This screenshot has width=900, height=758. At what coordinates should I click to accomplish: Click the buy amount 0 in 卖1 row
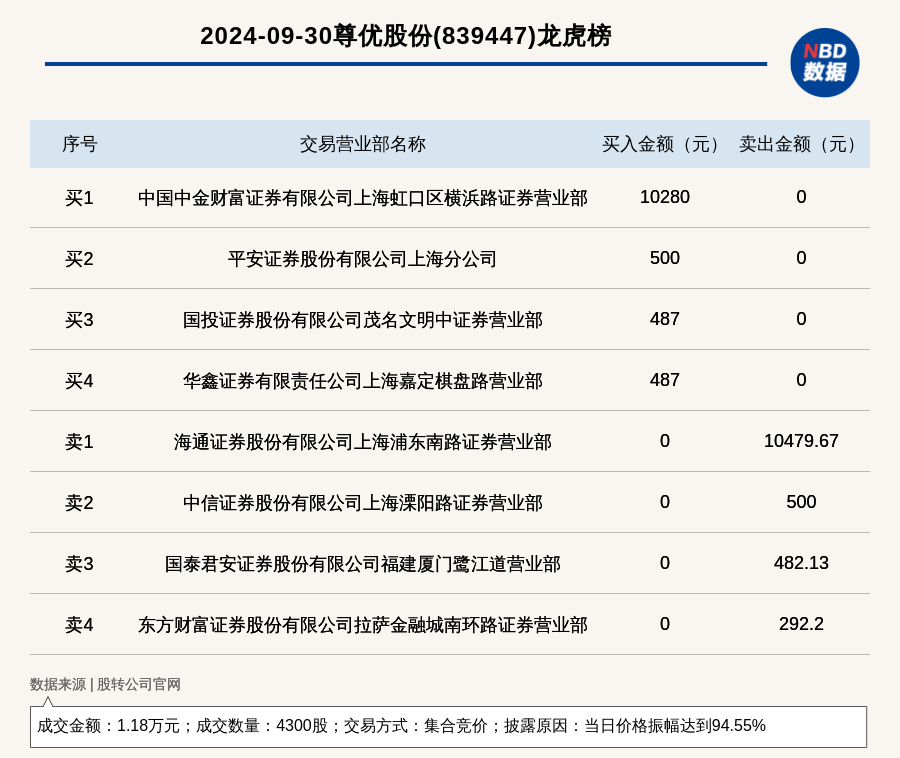click(x=665, y=441)
